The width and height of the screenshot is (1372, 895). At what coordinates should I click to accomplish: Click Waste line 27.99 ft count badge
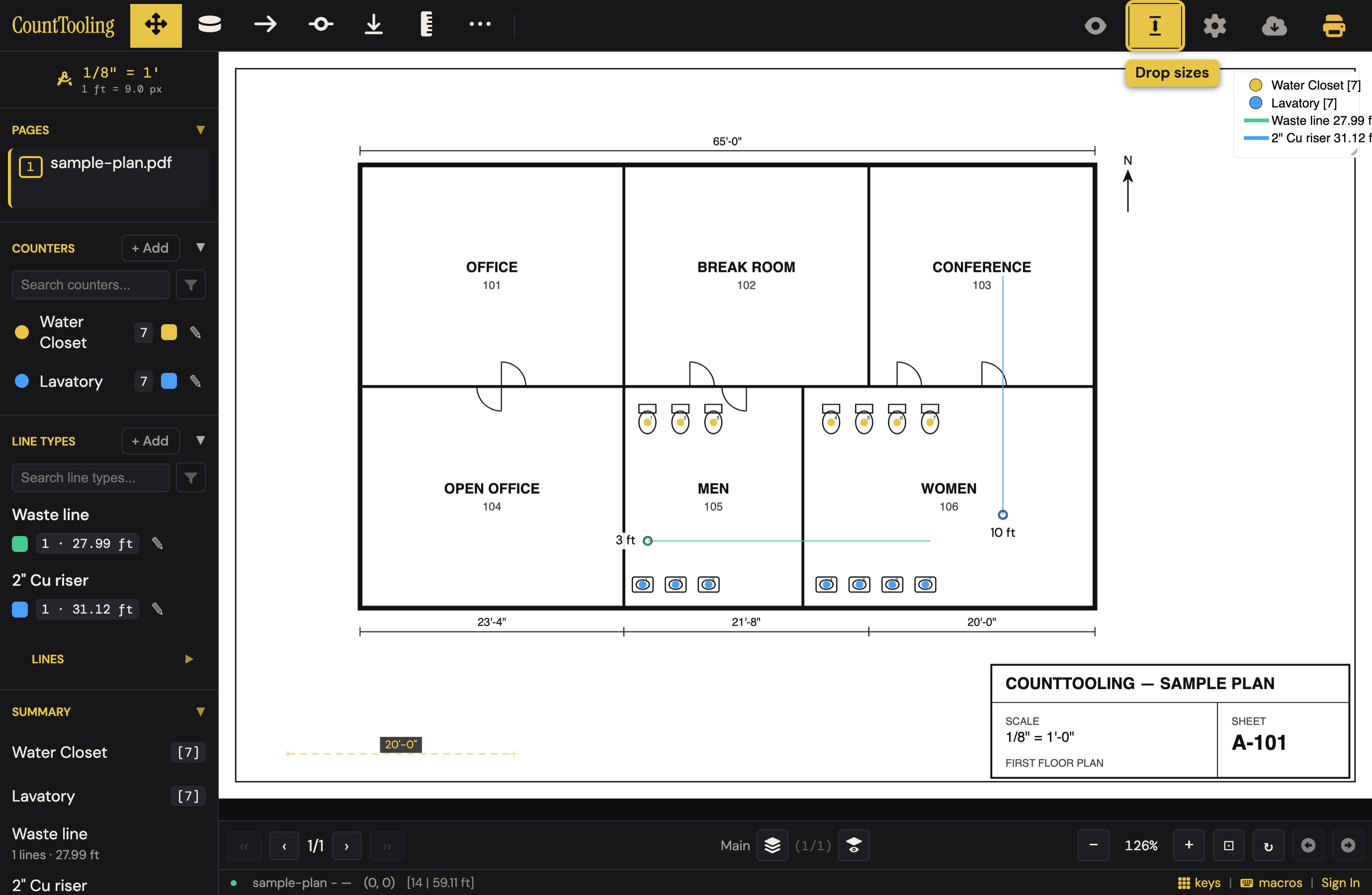(x=87, y=544)
